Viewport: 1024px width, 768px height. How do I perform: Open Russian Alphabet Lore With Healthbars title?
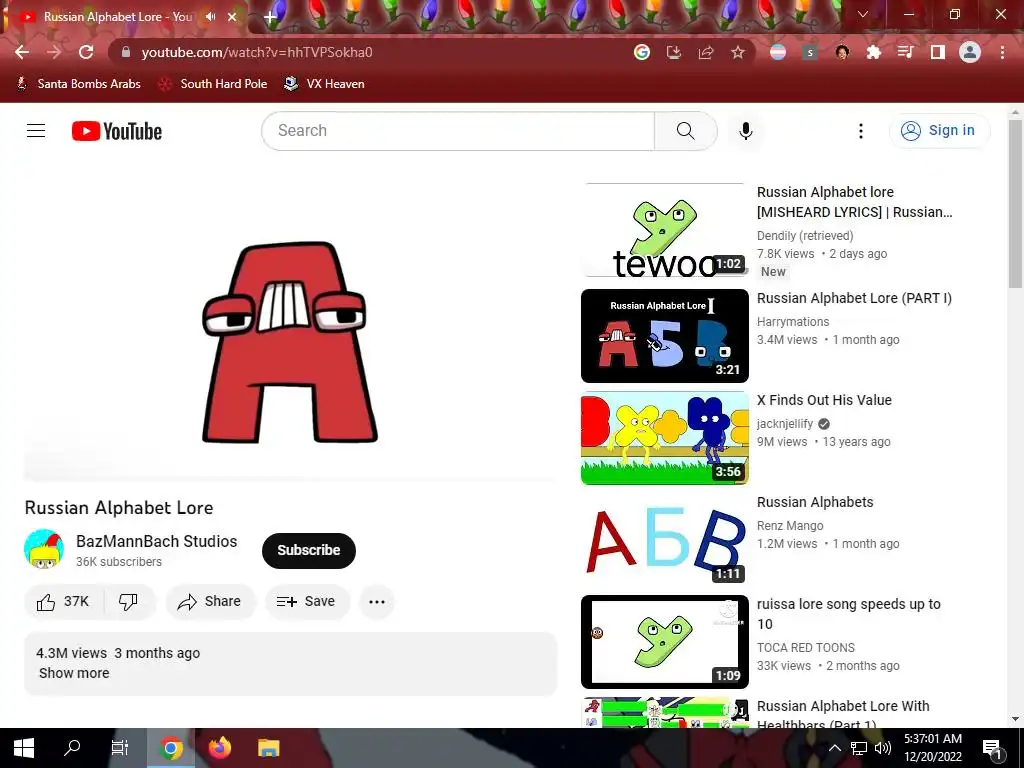[x=843, y=714]
